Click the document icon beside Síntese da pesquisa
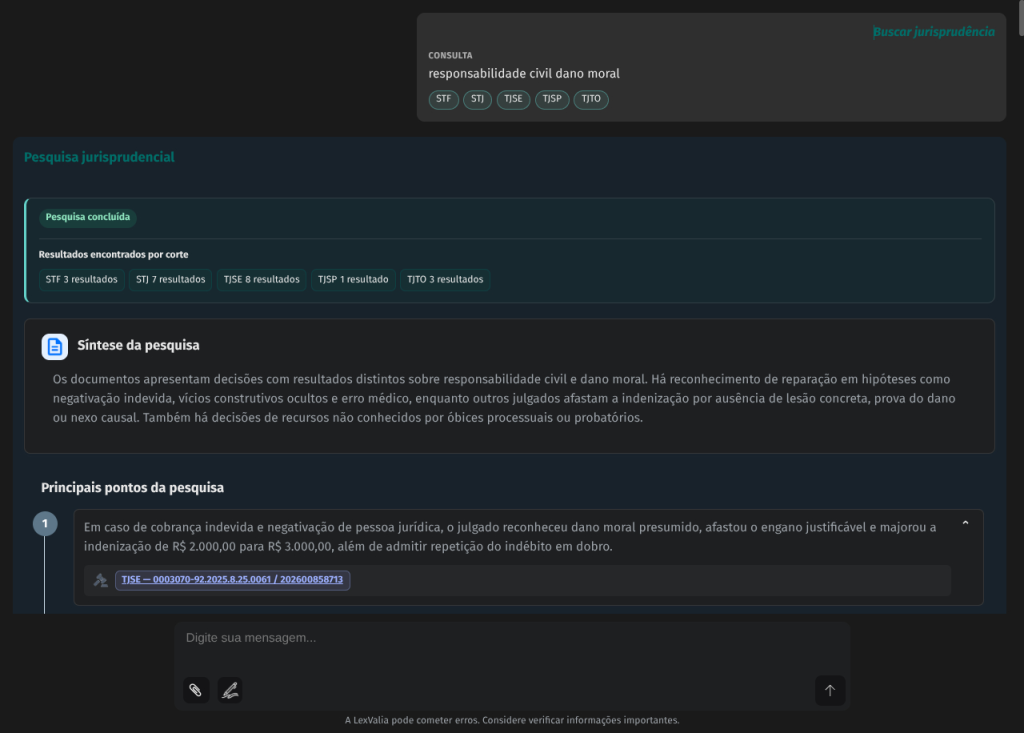The width and height of the screenshot is (1024, 733). (55, 346)
